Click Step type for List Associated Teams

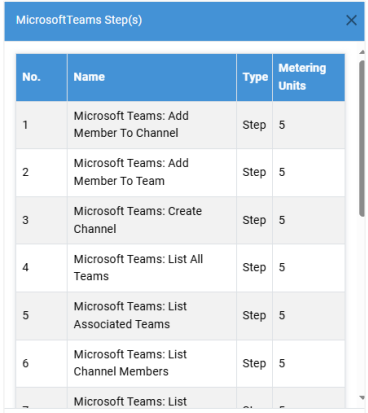click(x=254, y=316)
